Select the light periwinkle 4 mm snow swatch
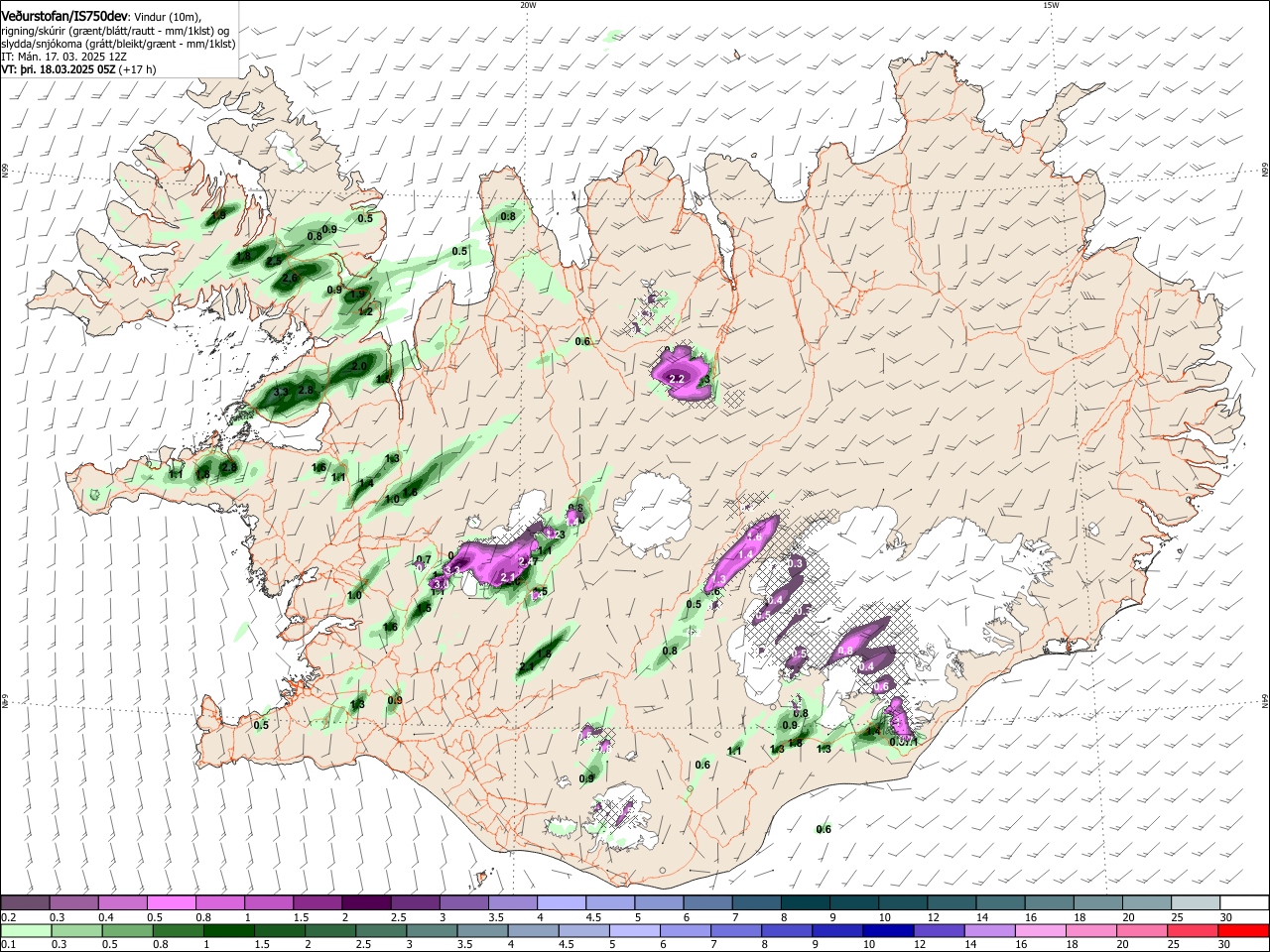Image resolution: width=1270 pixels, height=952 pixels. tap(562, 903)
